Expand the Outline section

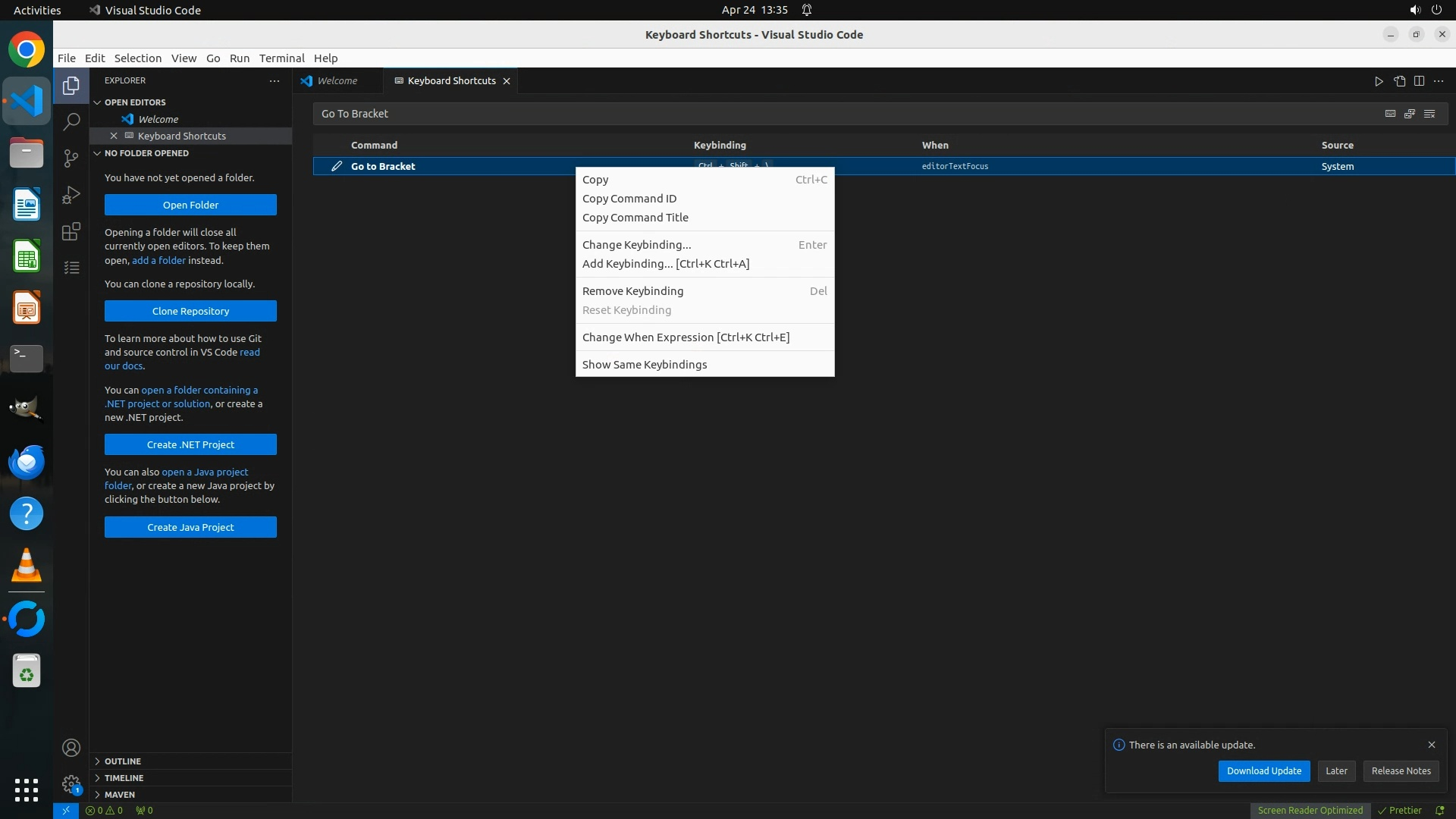point(123,761)
